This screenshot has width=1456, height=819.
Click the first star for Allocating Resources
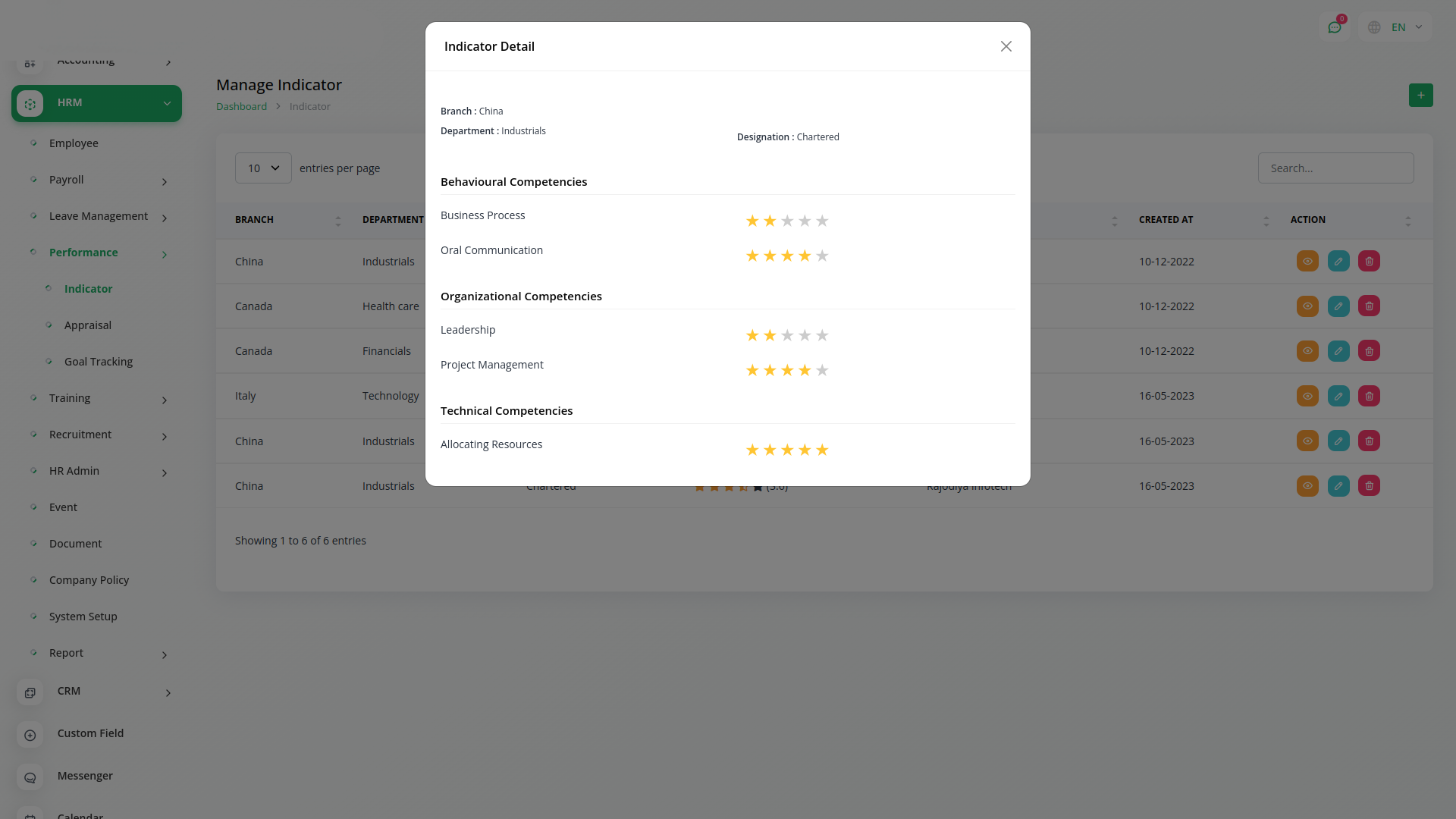(752, 450)
